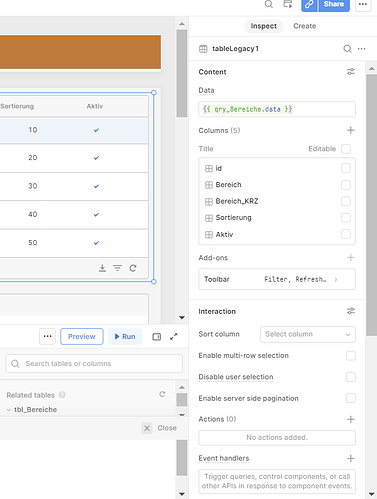Viewport: 377px width, 499px height.
Task: Focus the Search tables or columns field
Action: click(x=94, y=364)
